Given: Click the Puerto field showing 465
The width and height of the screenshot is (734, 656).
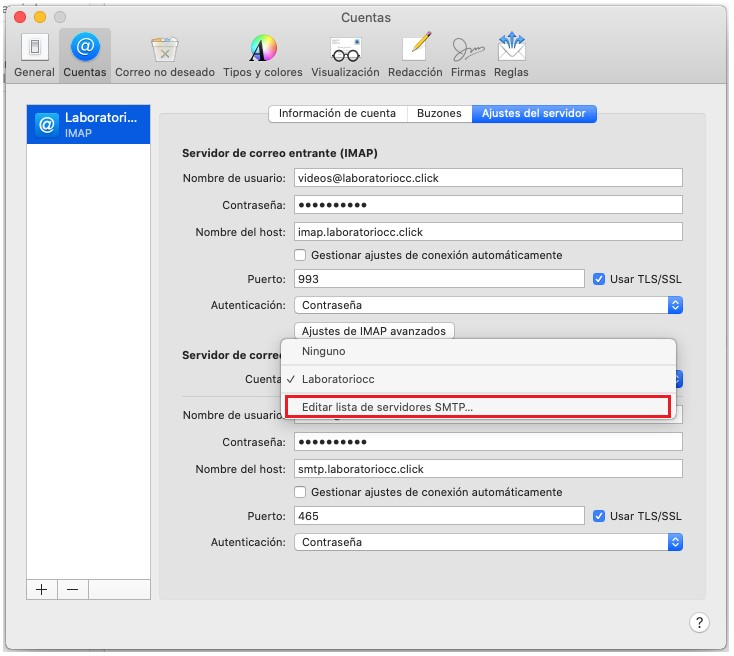Looking at the screenshot, I should coord(439,516).
